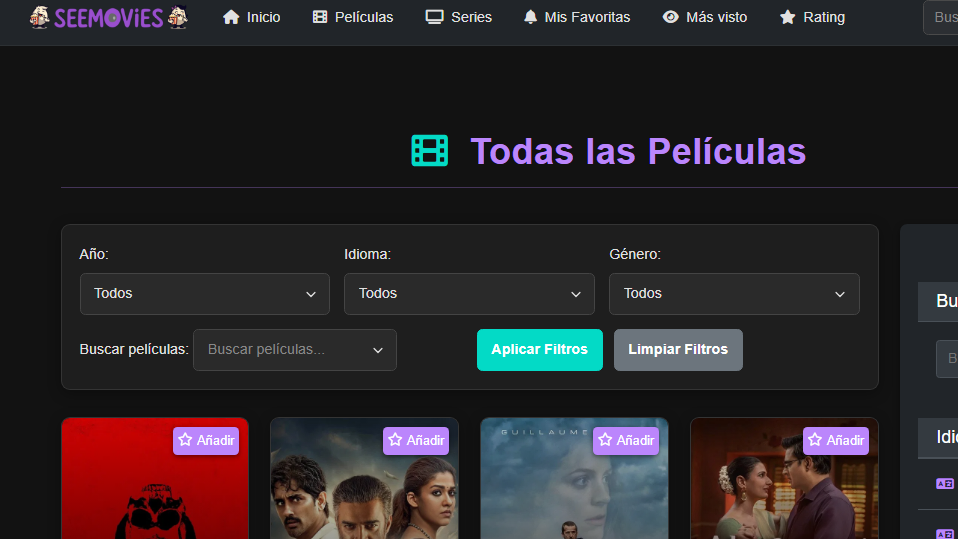This screenshot has height=539, width=958.
Task: Open the Año dropdown
Action: click(x=205, y=294)
